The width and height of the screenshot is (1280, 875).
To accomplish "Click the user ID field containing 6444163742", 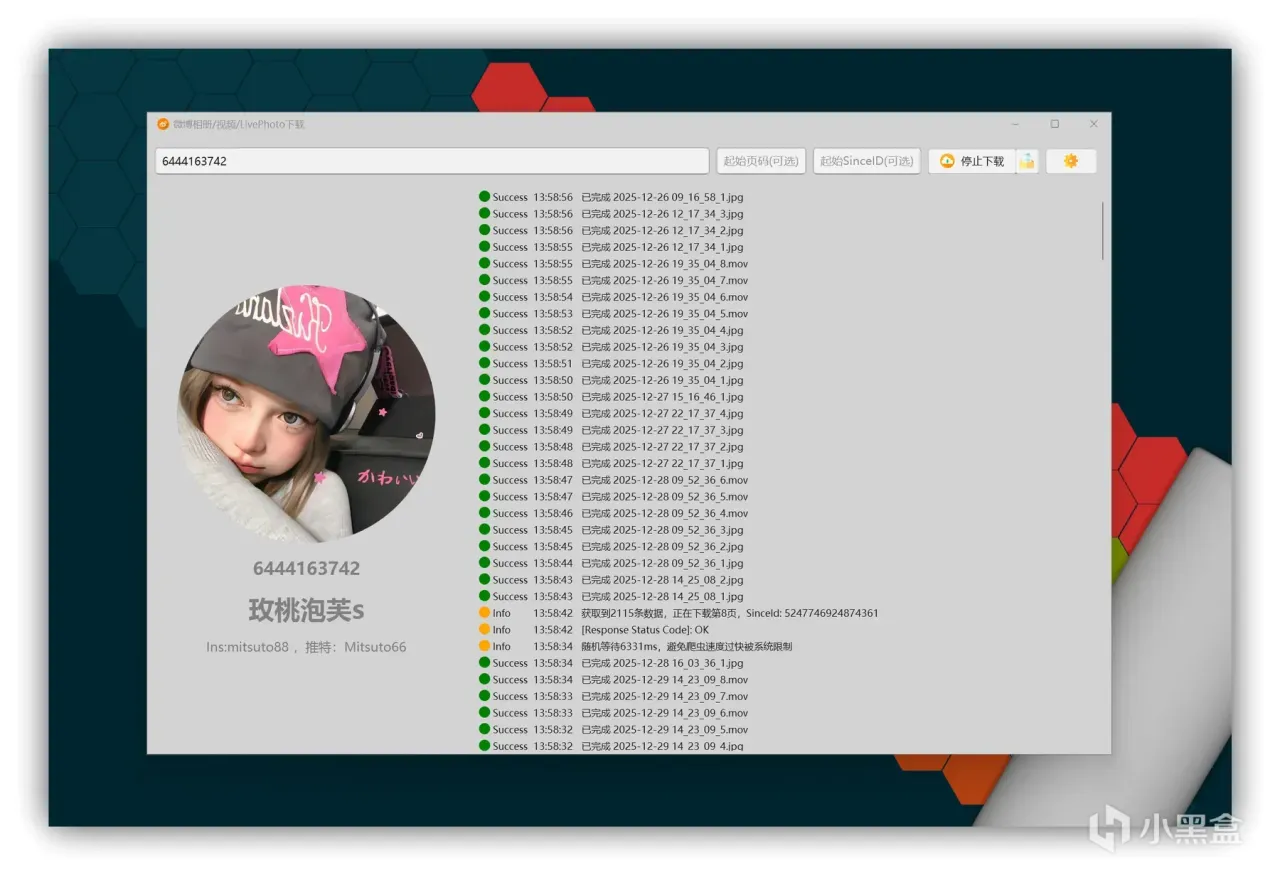I will pos(432,161).
